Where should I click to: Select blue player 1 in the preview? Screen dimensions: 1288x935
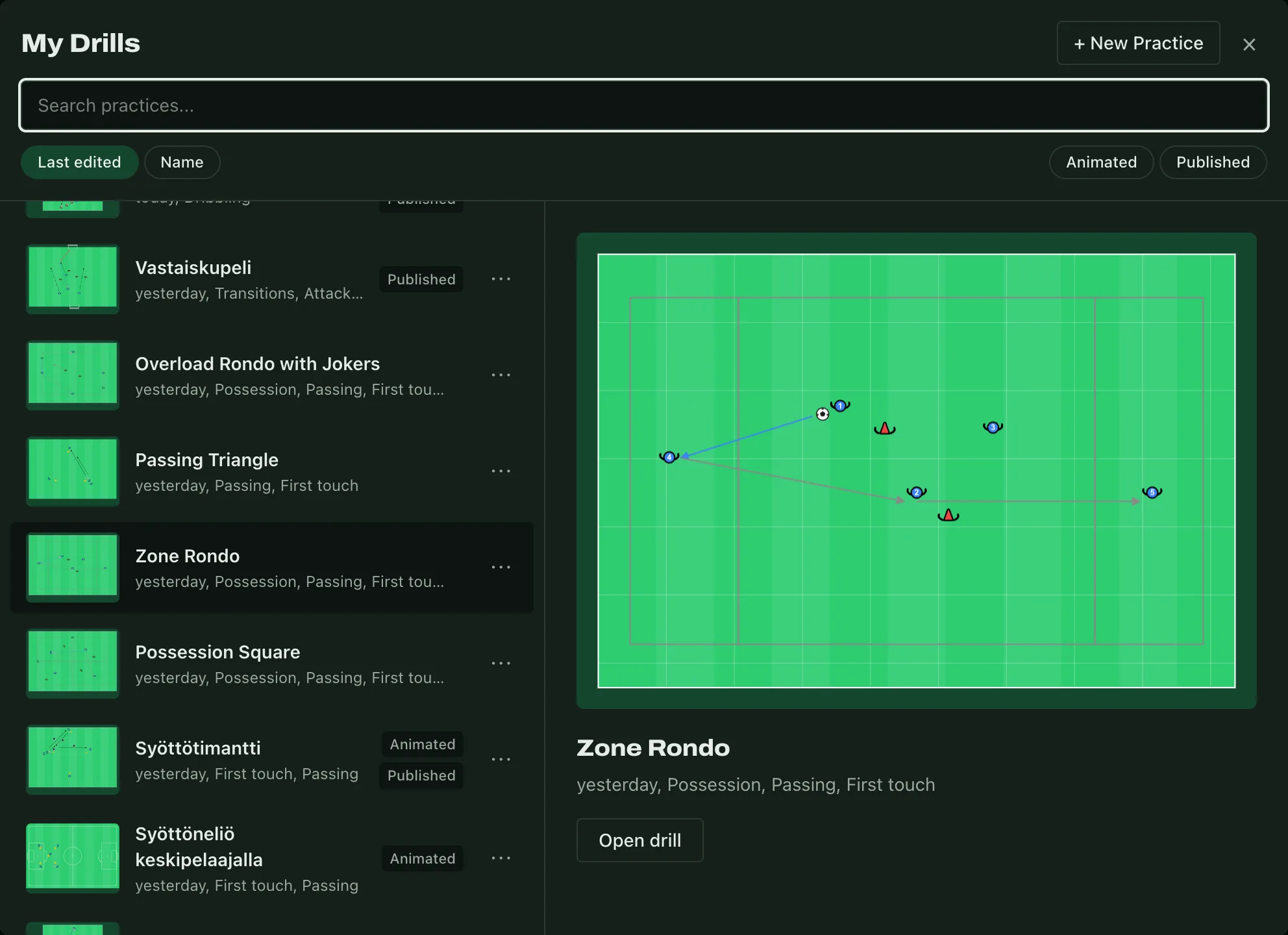coord(840,406)
